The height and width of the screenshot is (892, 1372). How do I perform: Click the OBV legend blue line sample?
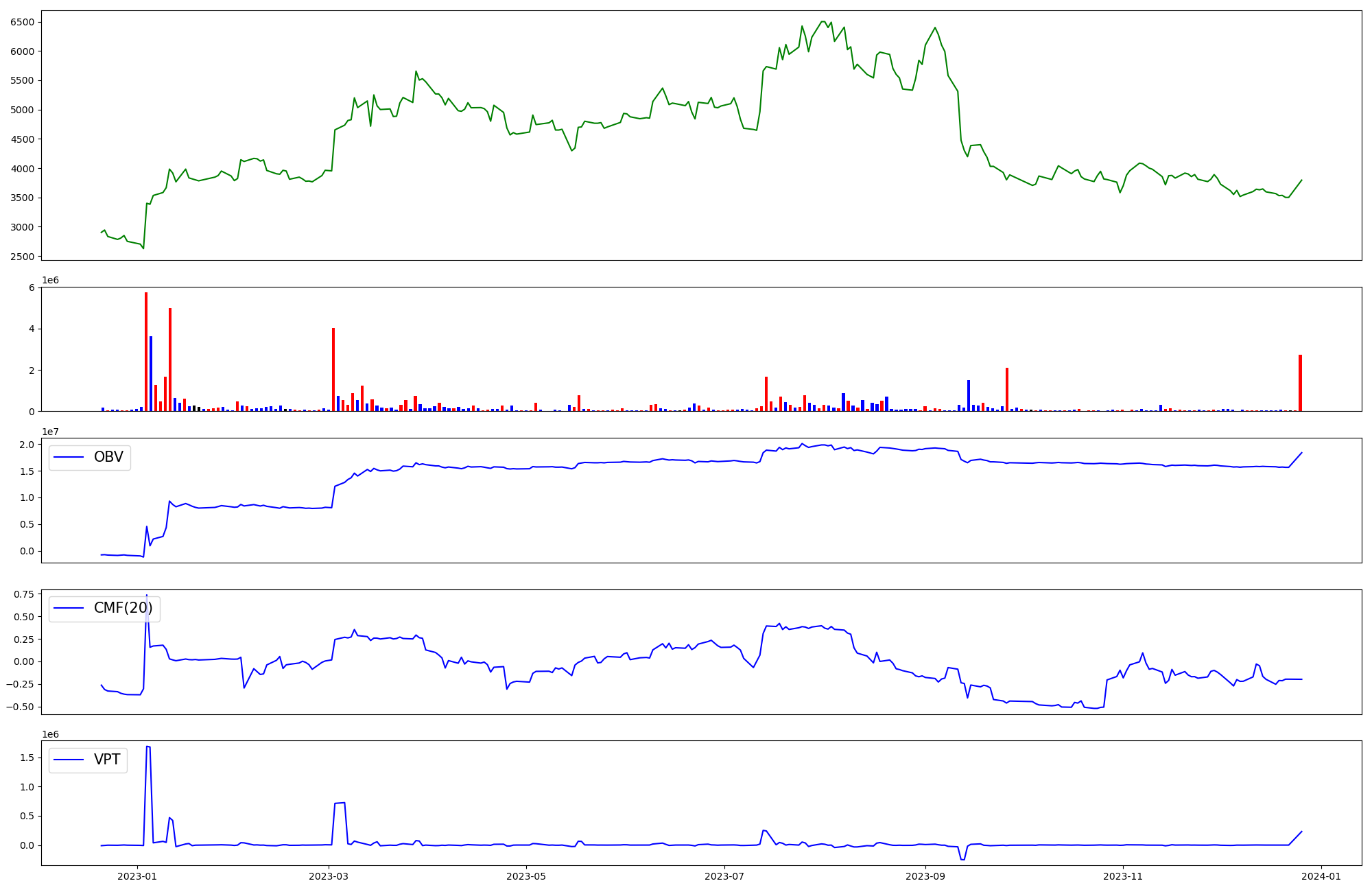69,458
